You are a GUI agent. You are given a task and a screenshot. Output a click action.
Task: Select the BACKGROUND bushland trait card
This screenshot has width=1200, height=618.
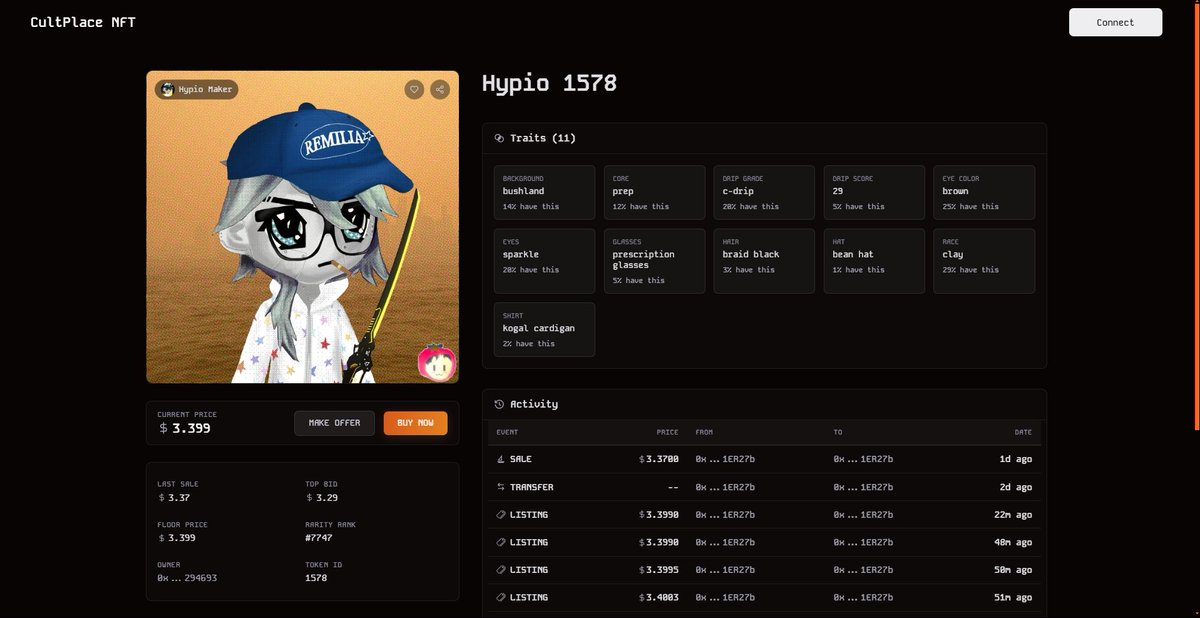tap(544, 192)
